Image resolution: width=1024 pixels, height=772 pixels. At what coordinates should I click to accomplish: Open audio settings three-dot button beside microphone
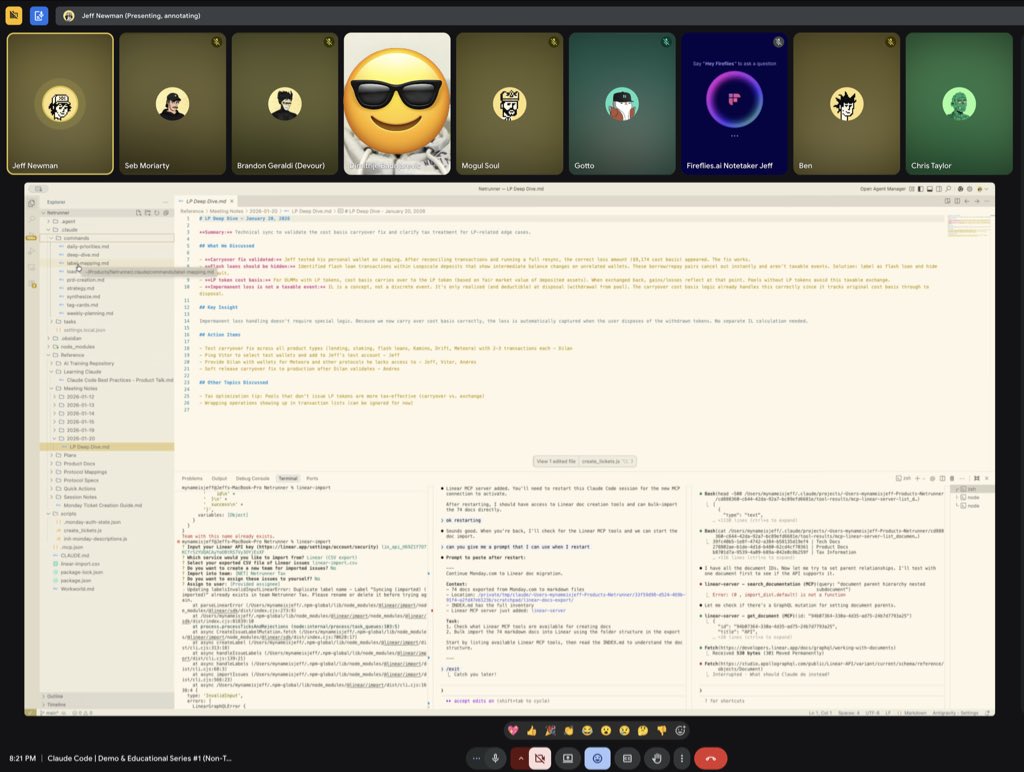coord(476,758)
